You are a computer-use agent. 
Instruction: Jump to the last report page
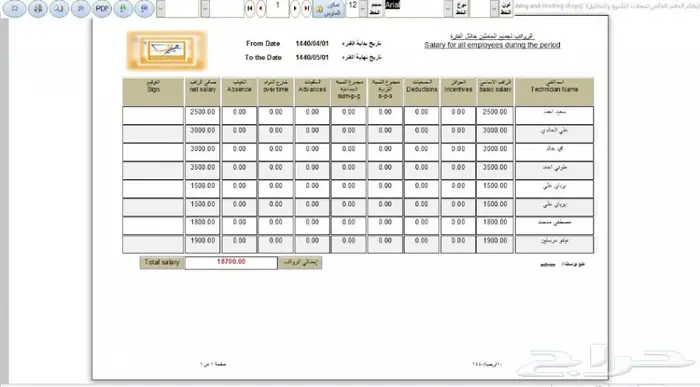coord(306,8)
